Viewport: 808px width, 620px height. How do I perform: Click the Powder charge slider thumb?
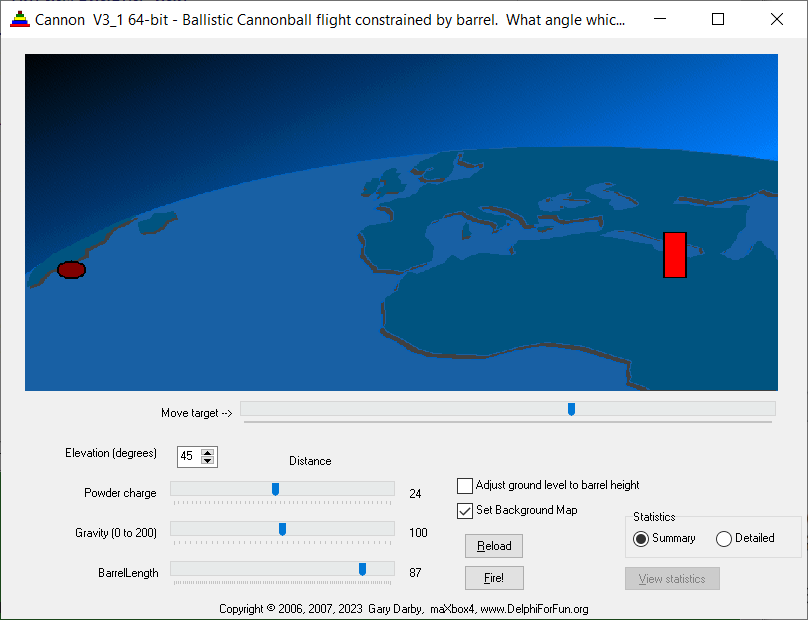[275, 489]
